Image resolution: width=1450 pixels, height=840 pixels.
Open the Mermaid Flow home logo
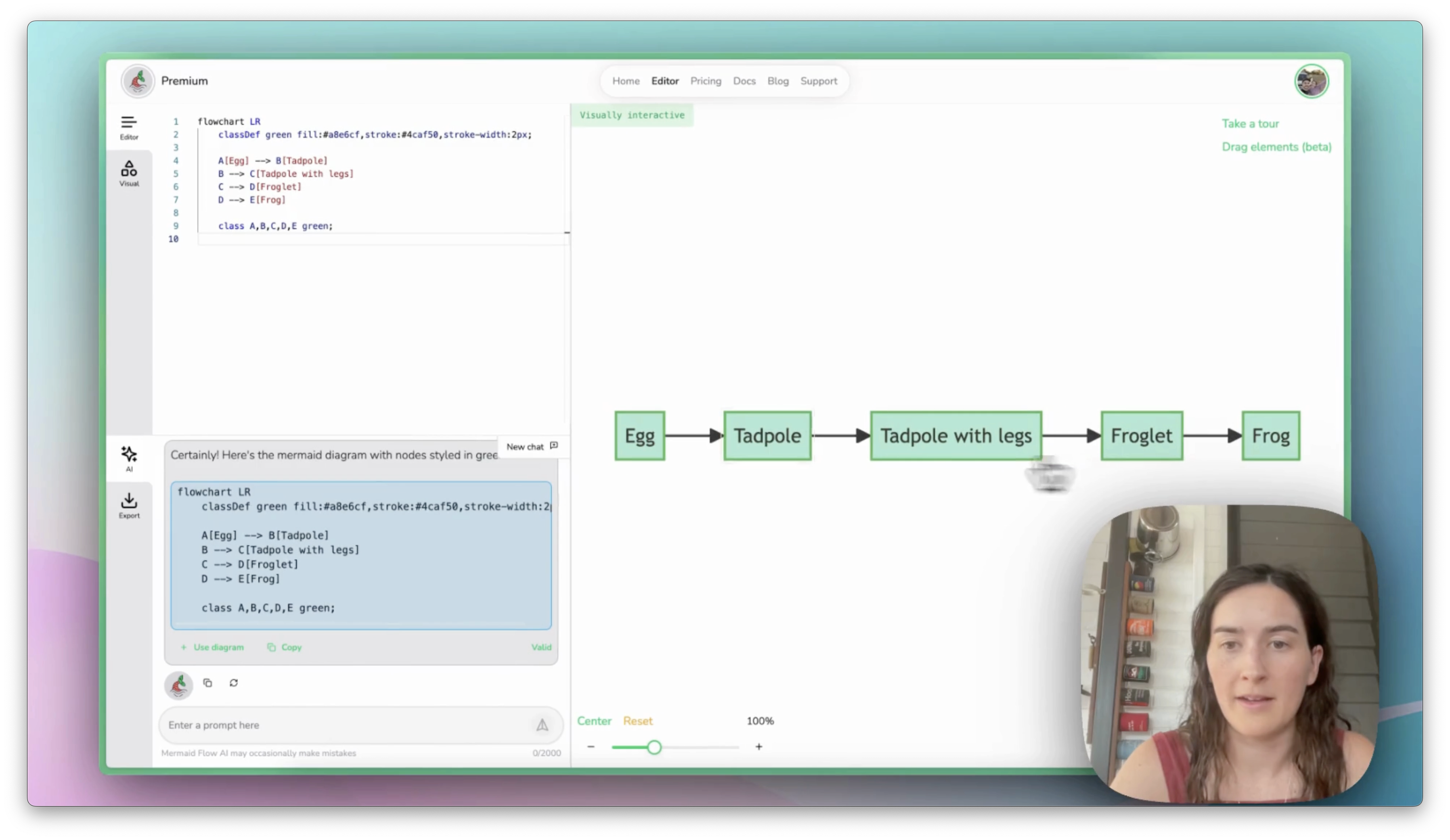[138, 81]
